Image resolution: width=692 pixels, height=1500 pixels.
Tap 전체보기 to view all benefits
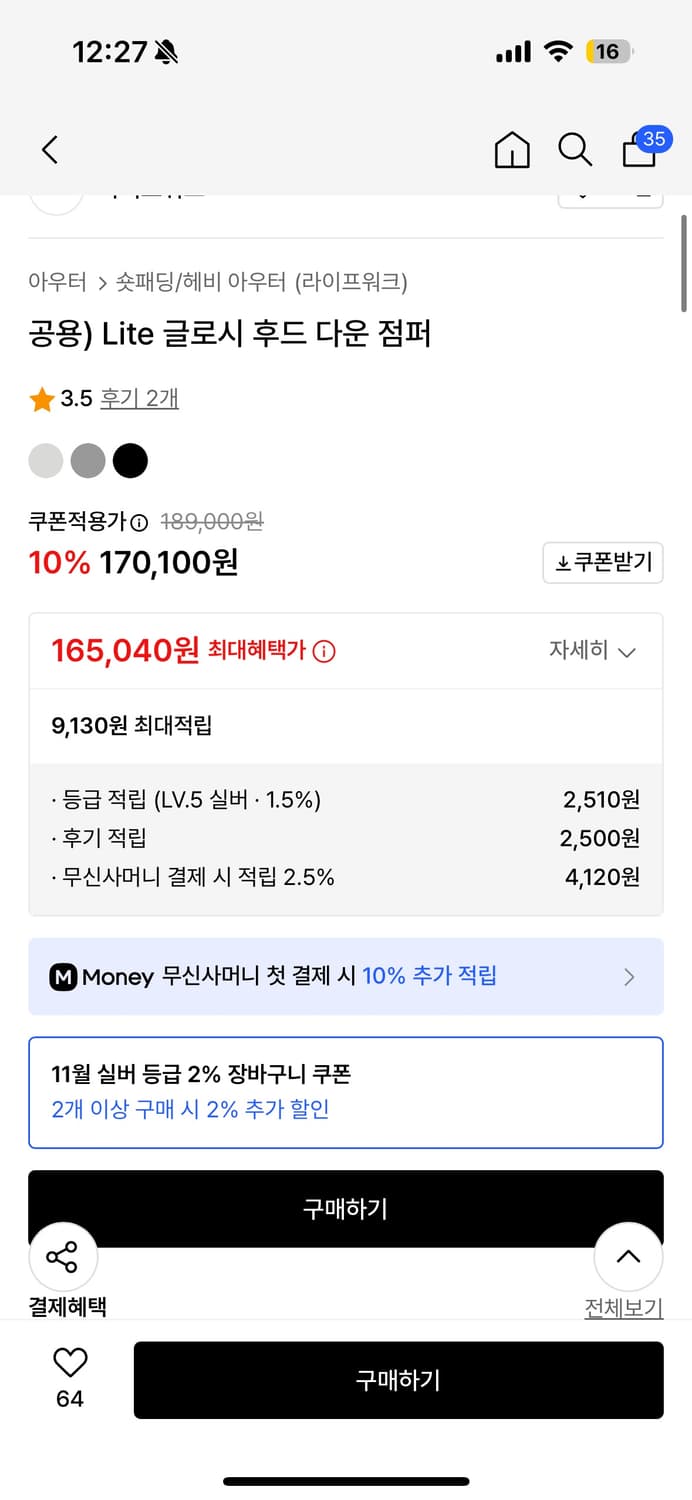[x=623, y=1306]
